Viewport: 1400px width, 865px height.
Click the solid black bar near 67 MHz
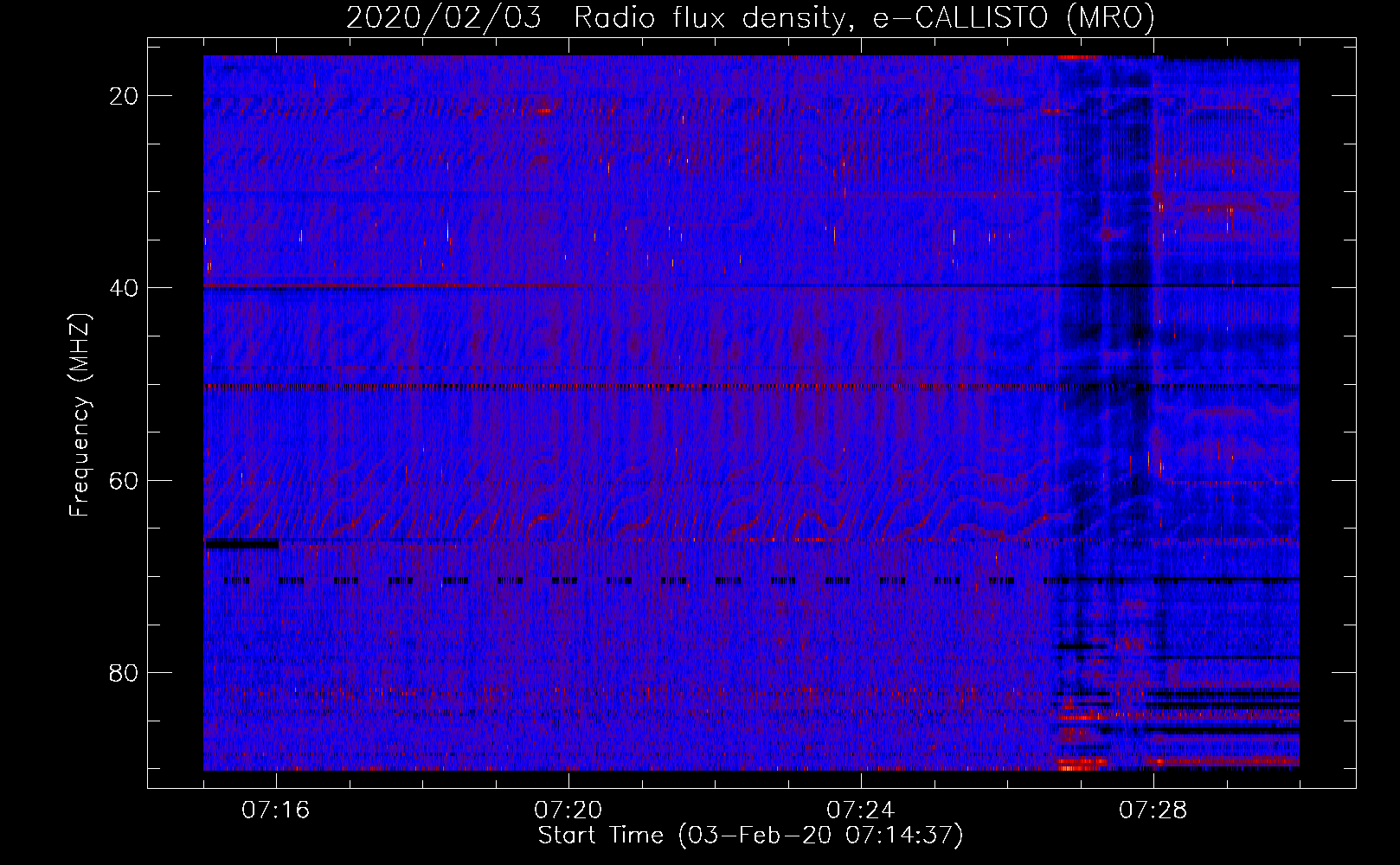241,544
